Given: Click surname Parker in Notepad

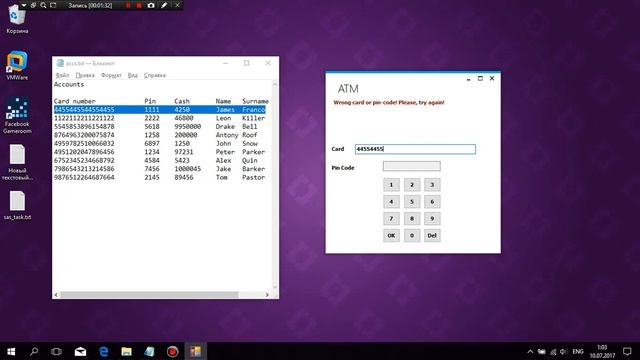Looking at the screenshot, I should click(253, 152).
